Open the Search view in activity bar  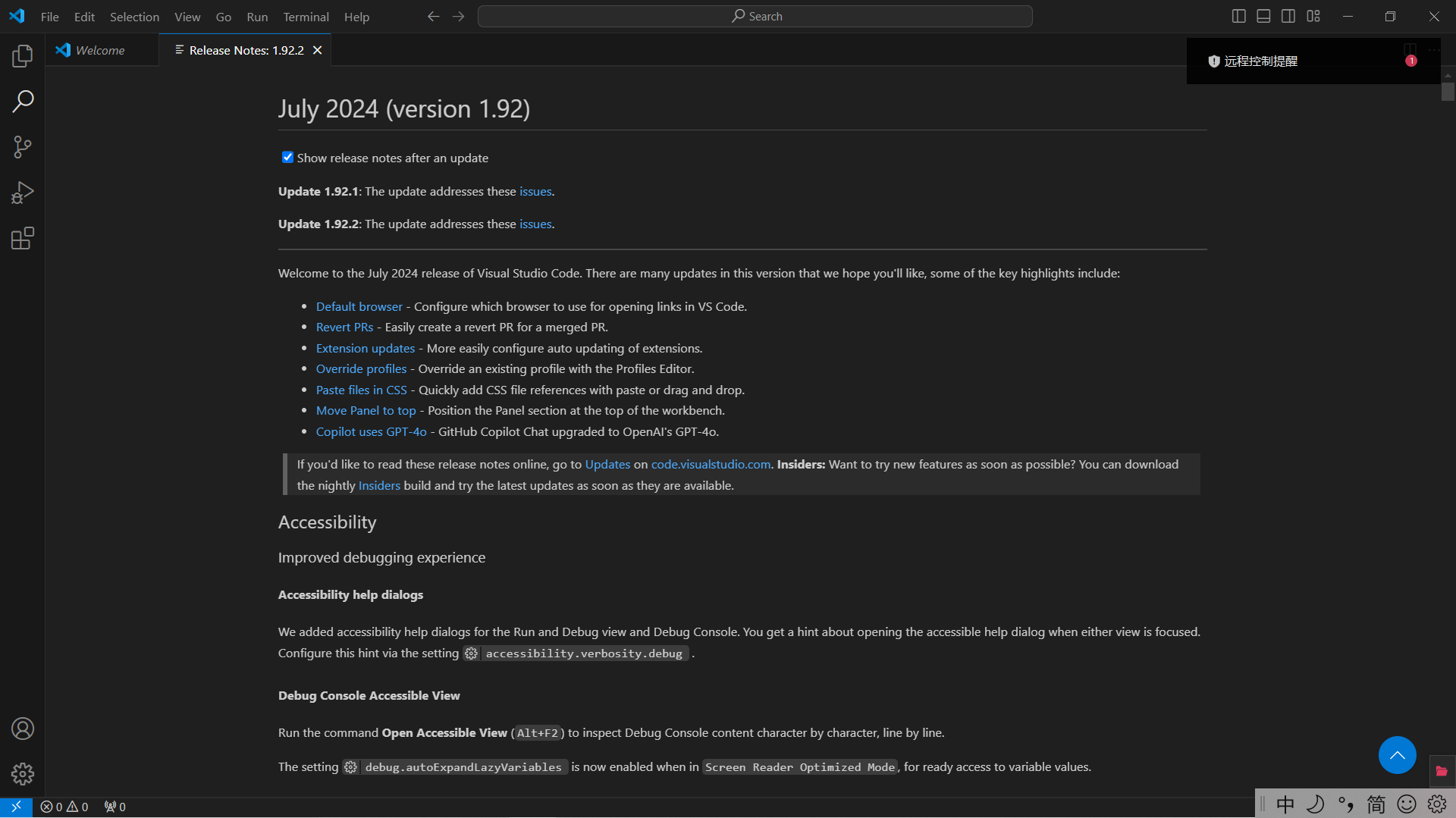(x=23, y=101)
